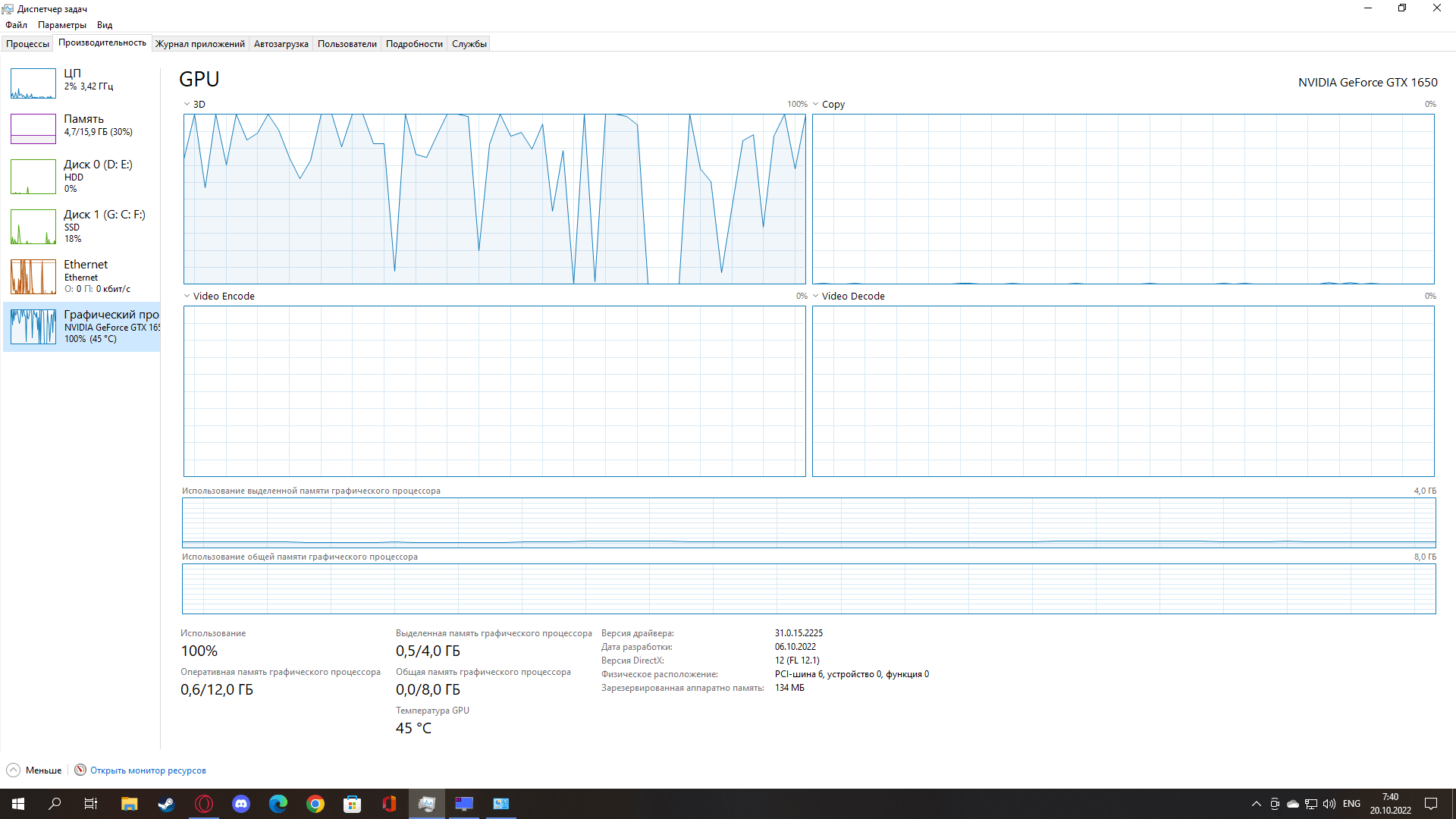The width and height of the screenshot is (1456, 819).
Task: Open the Copy engine dropdown
Action: 815,105
